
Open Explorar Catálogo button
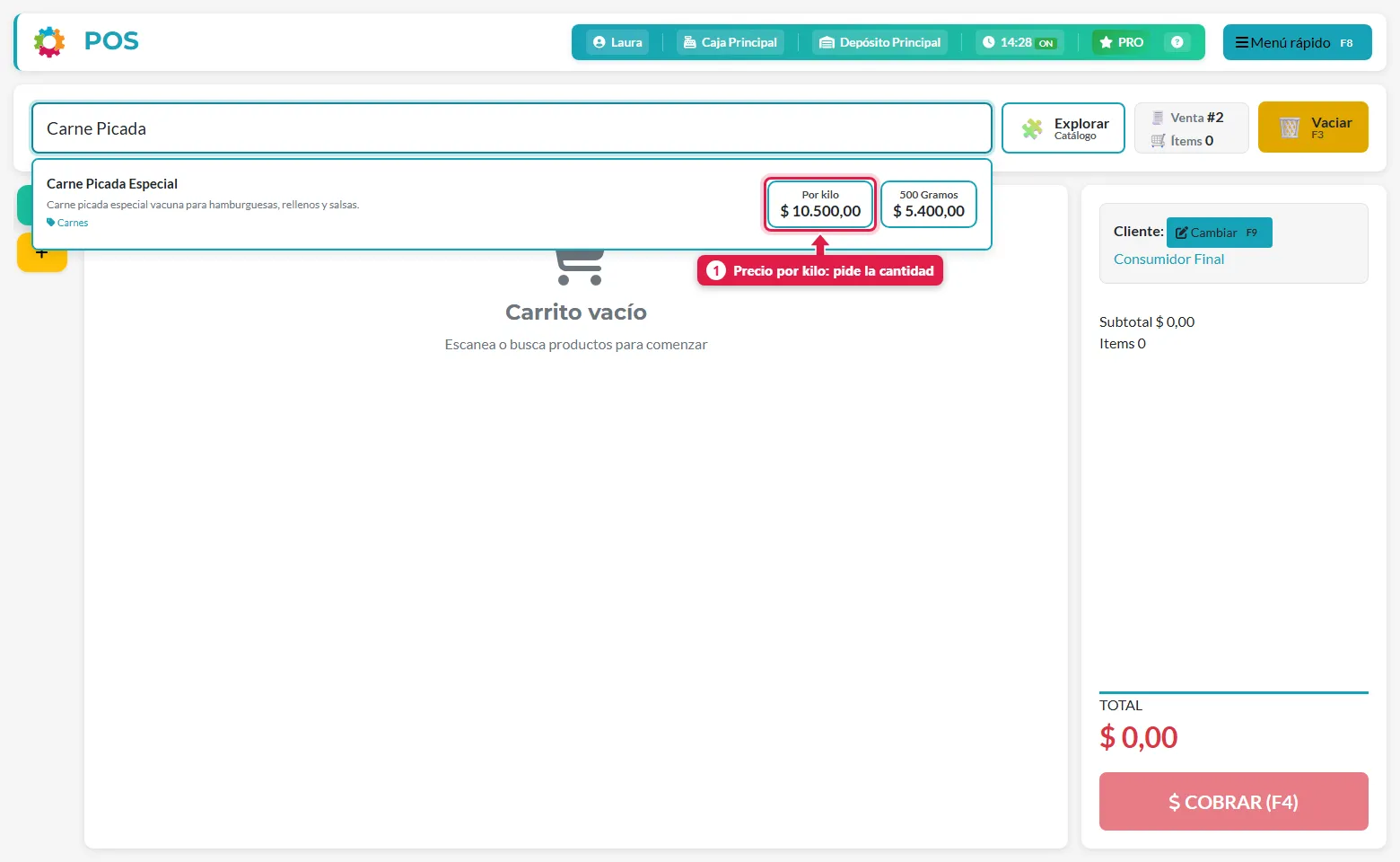click(x=1063, y=128)
